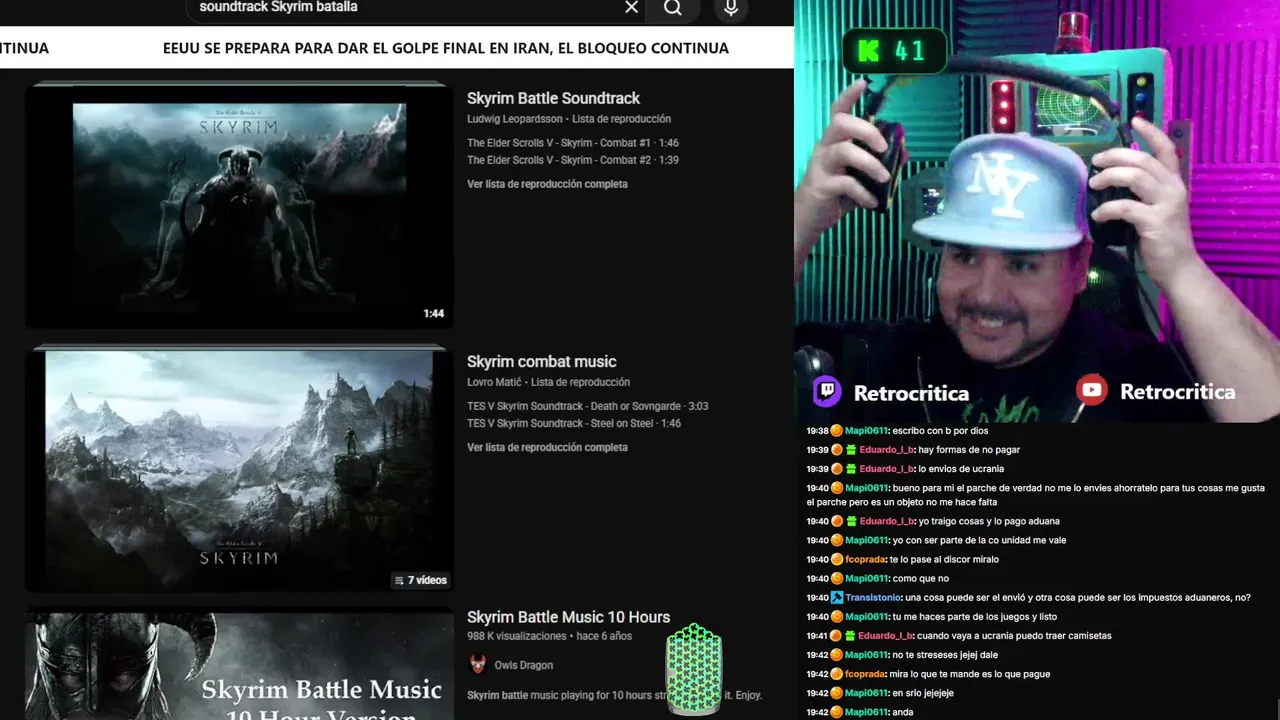1280x720 pixels.
Task: Click chat message 'yo traigo cosas y lo pago aduana'
Action: click(x=989, y=521)
